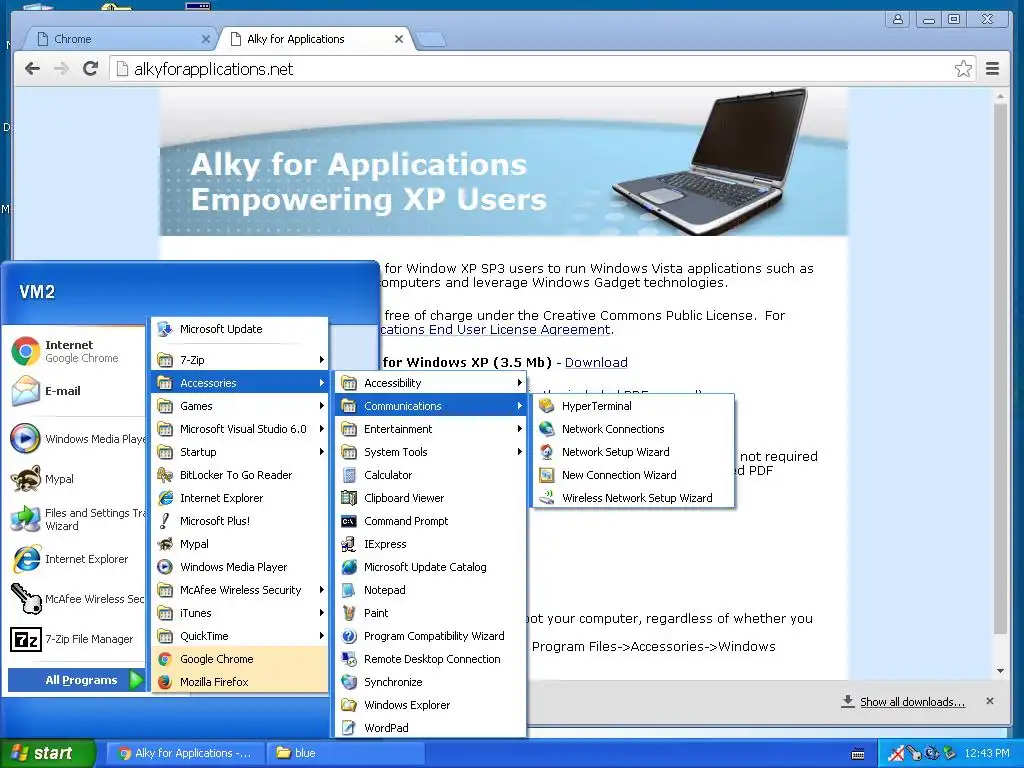Reload the page in Chrome

[x=90, y=69]
